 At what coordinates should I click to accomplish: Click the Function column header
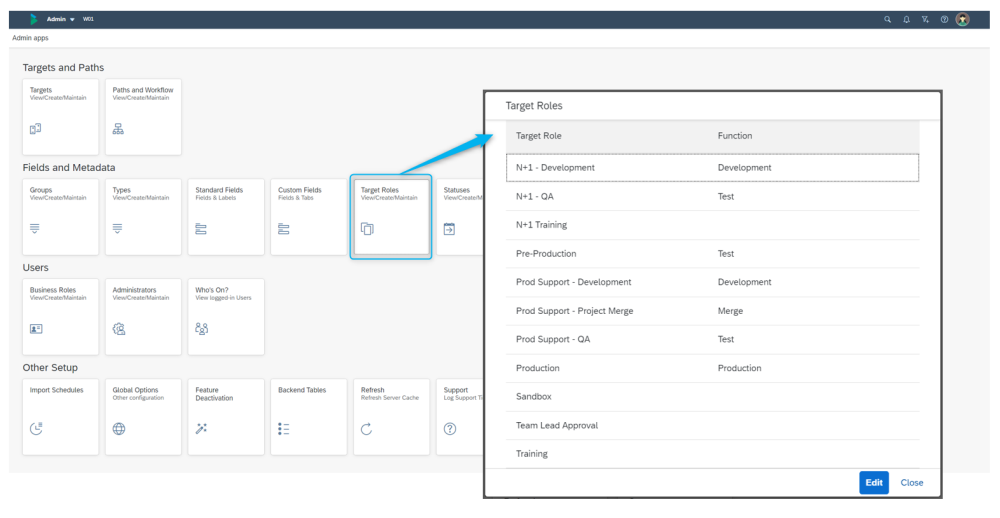(x=735, y=136)
